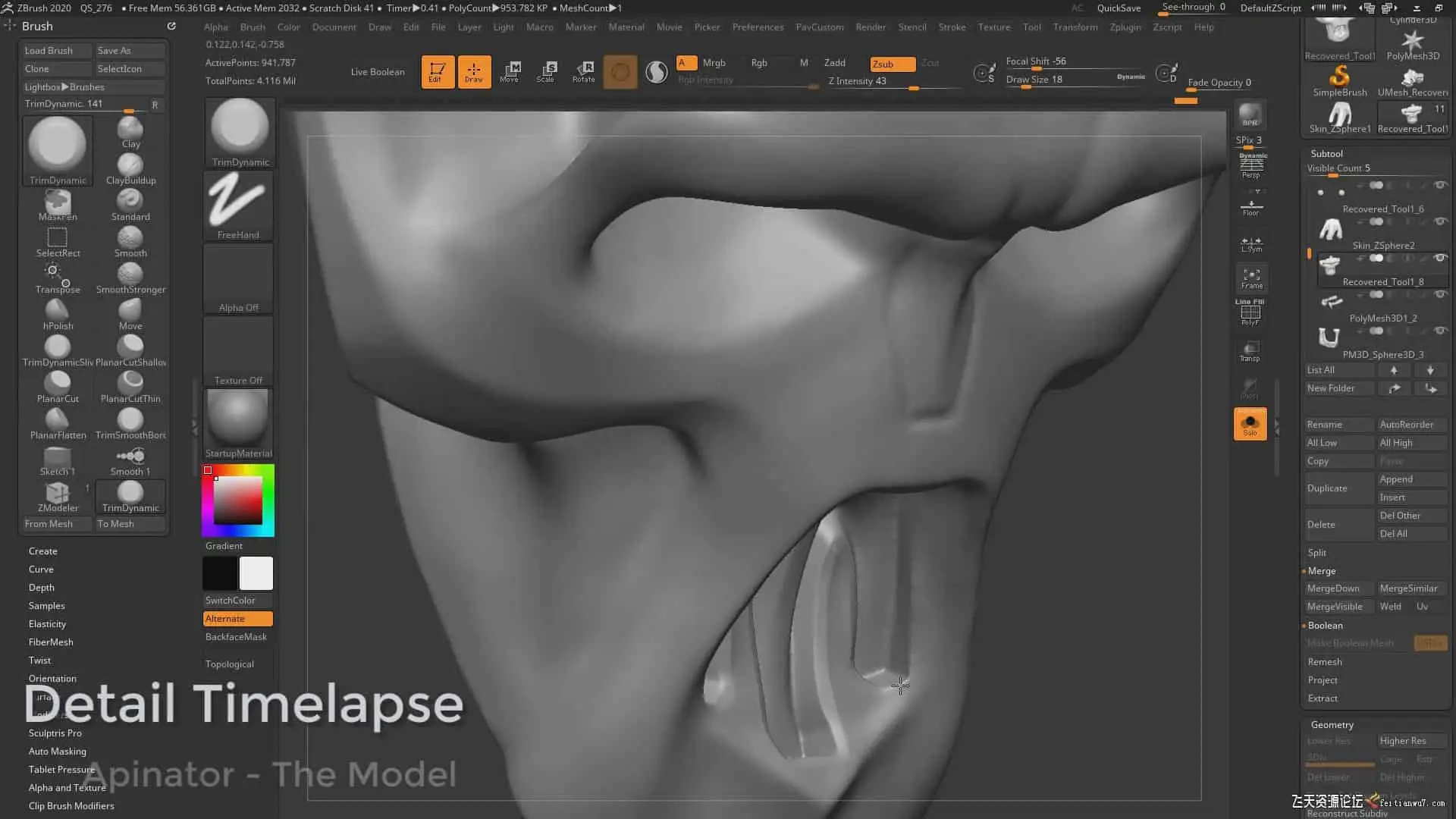Viewport: 1456px width, 819px height.
Task: Click the BPR render icon
Action: tap(1250, 115)
